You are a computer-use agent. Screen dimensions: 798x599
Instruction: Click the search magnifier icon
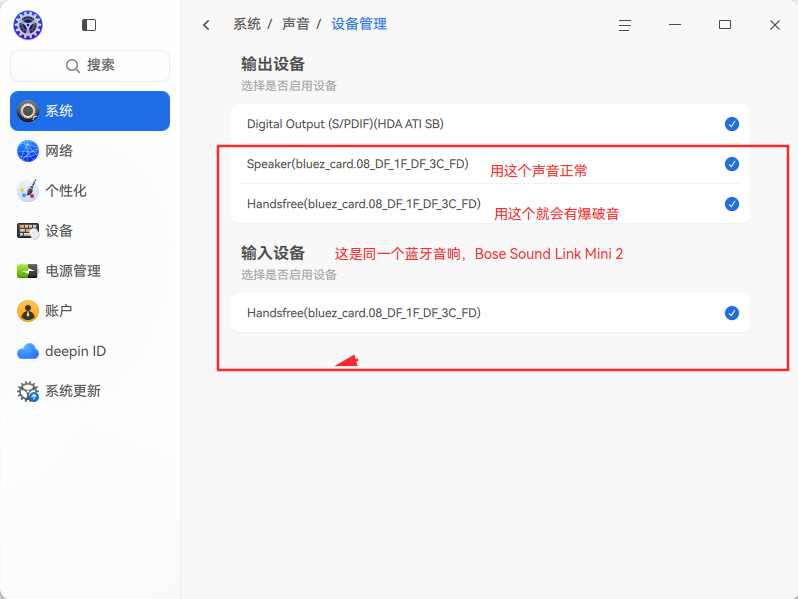(x=73, y=66)
